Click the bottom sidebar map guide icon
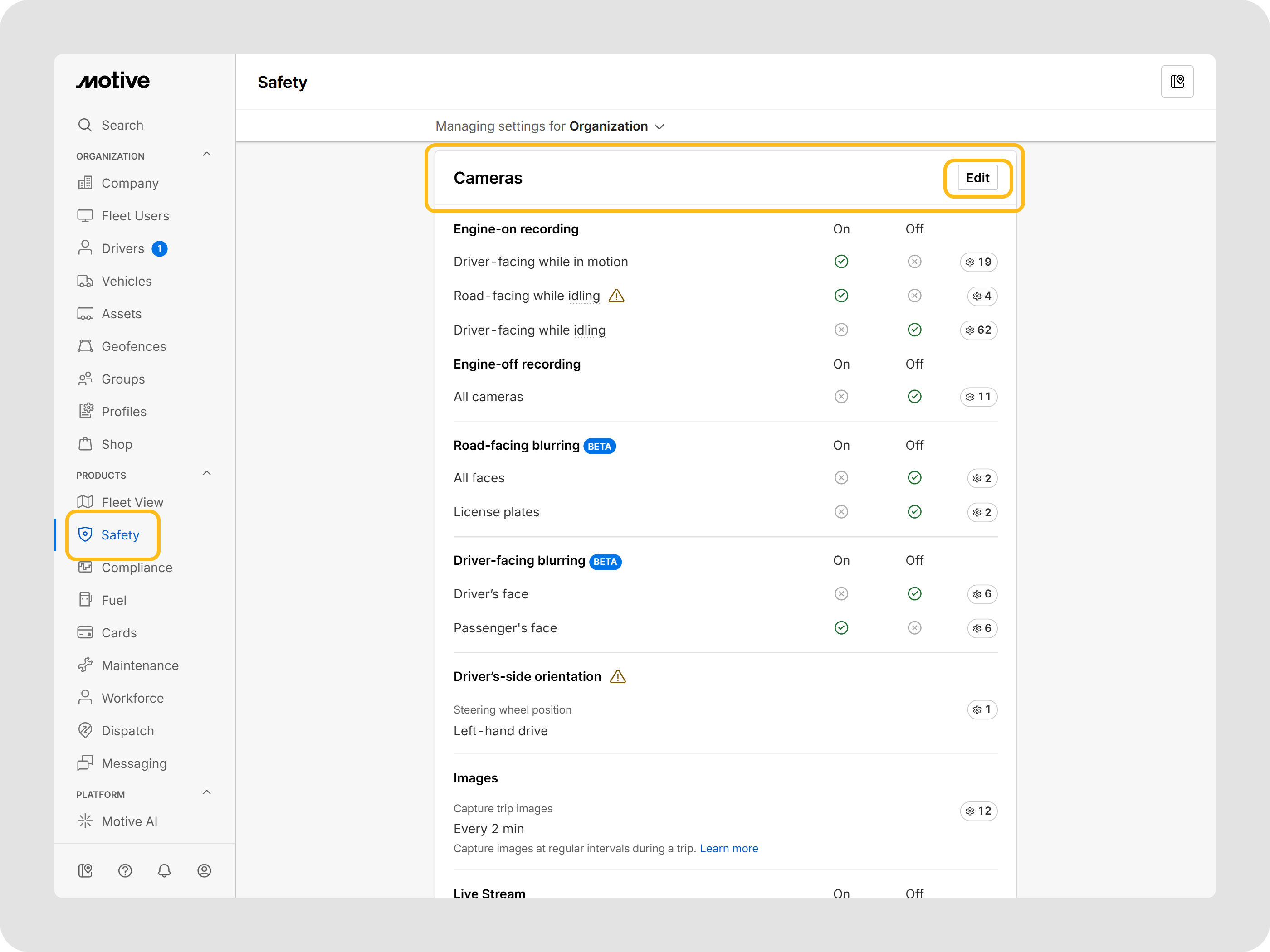This screenshot has width=1270, height=952. click(85, 870)
